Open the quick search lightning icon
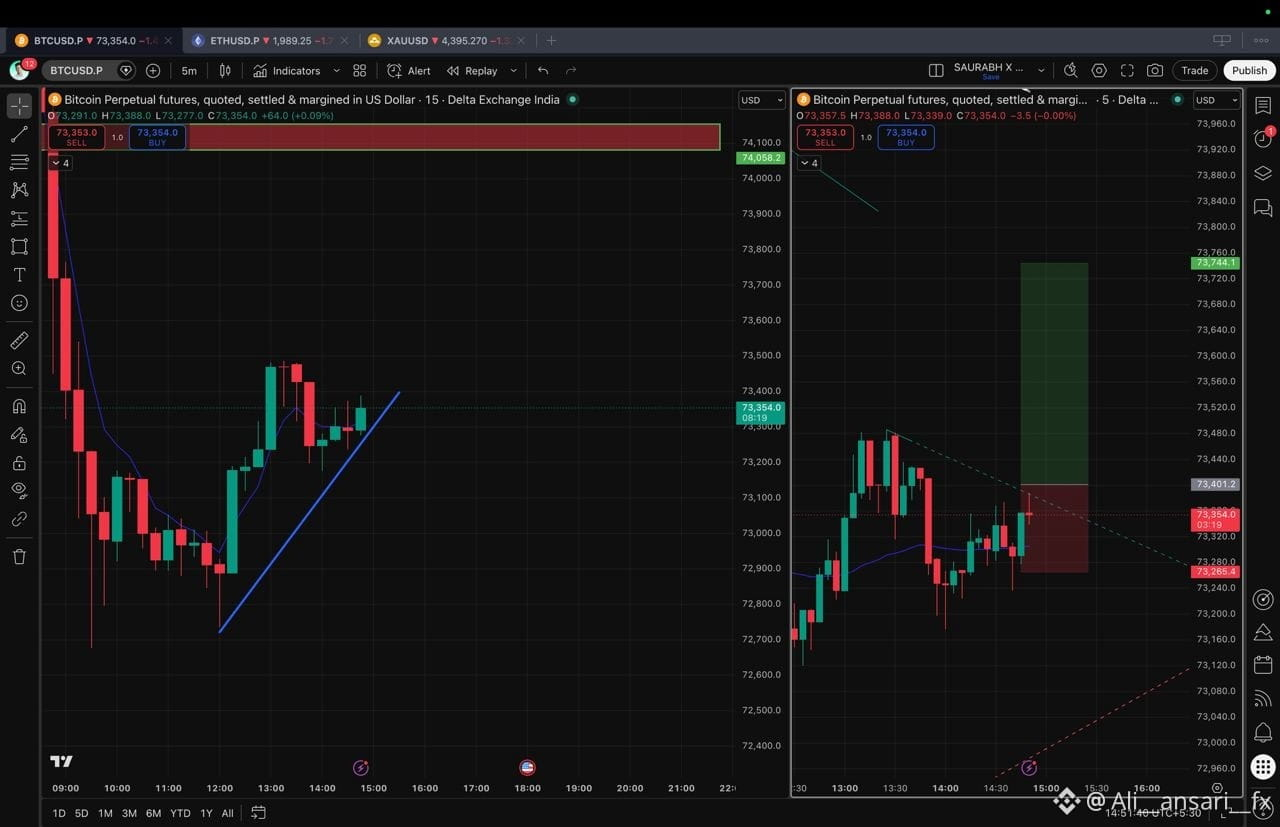1280x827 pixels. click(1070, 71)
